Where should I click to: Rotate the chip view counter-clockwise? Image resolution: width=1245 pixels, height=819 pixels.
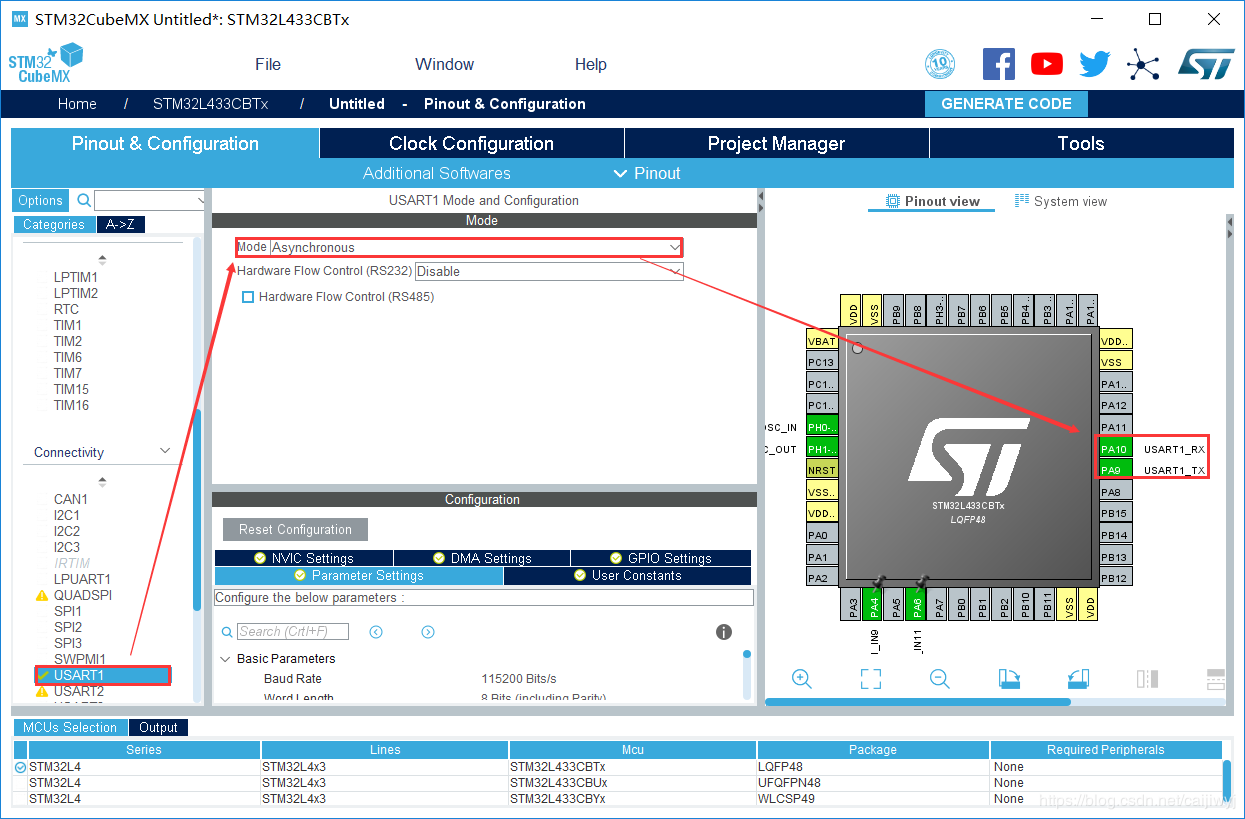1077,679
